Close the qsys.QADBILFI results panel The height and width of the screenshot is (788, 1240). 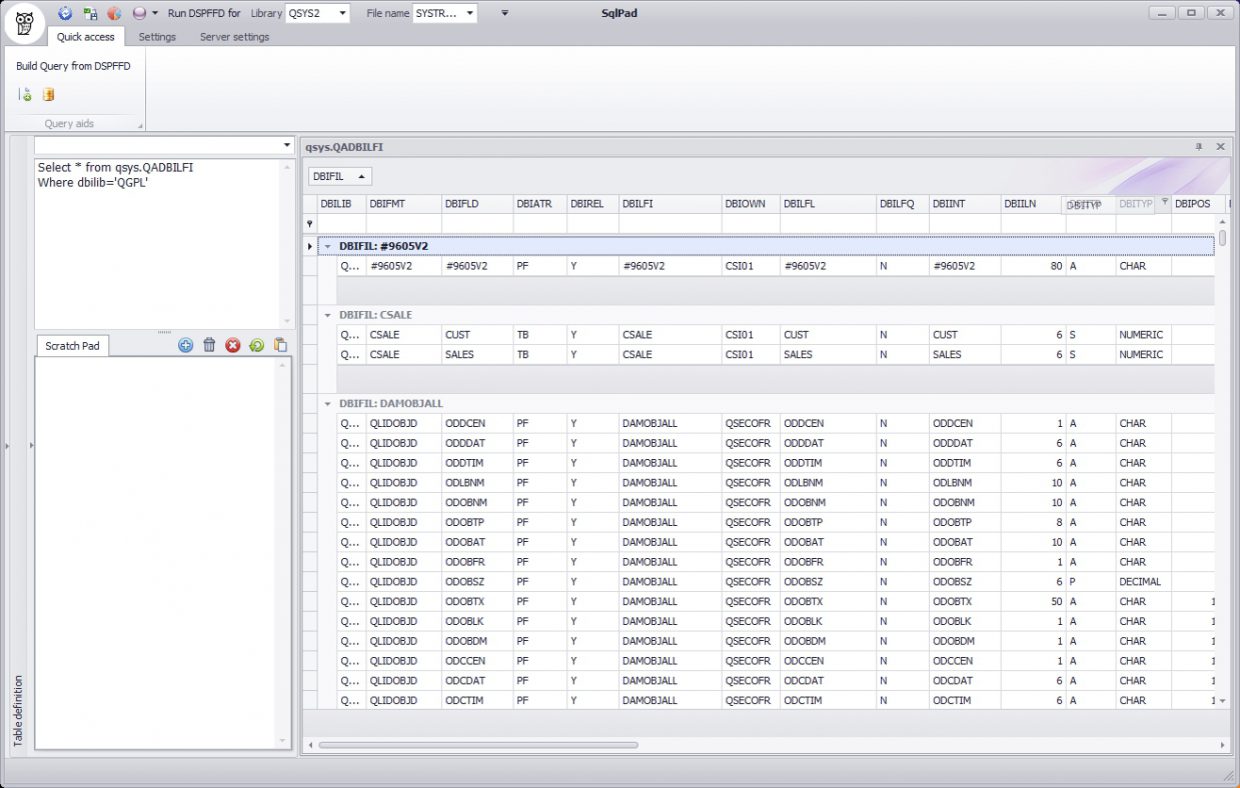pyautogui.click(x=1220, y=147)
